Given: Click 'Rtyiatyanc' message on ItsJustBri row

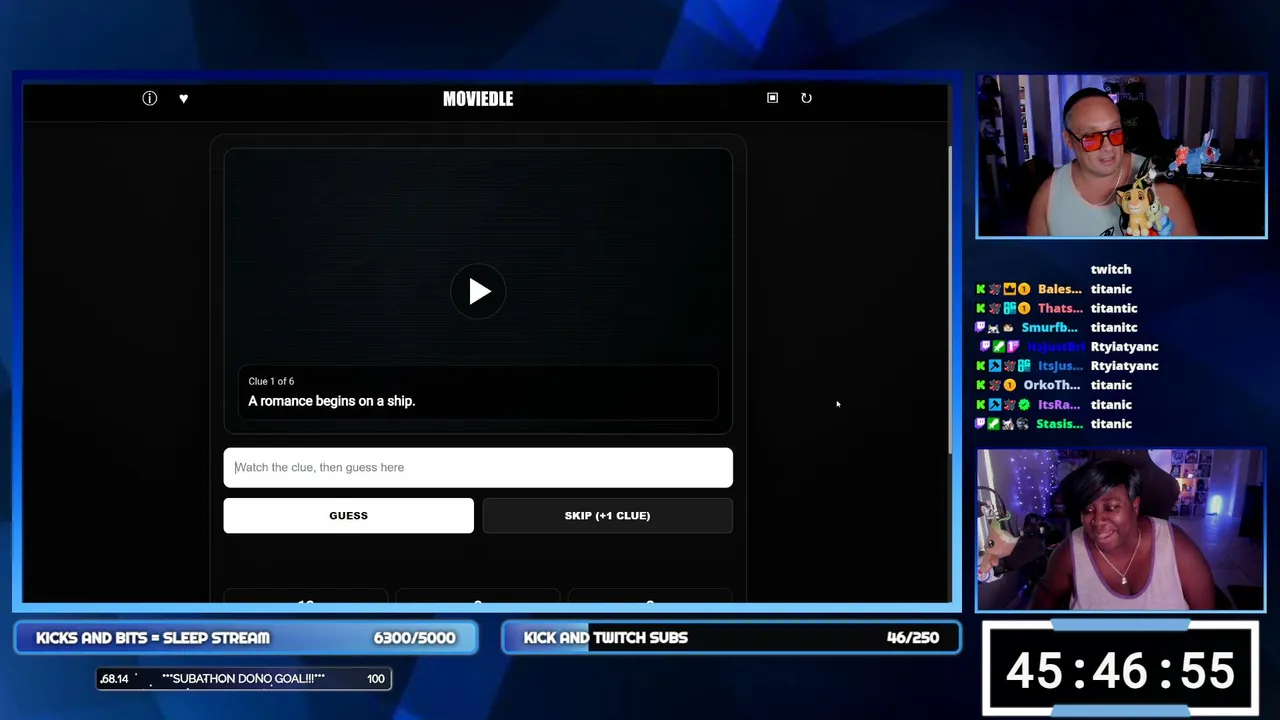Looking at the screenshot, I should pos(1124,347).
